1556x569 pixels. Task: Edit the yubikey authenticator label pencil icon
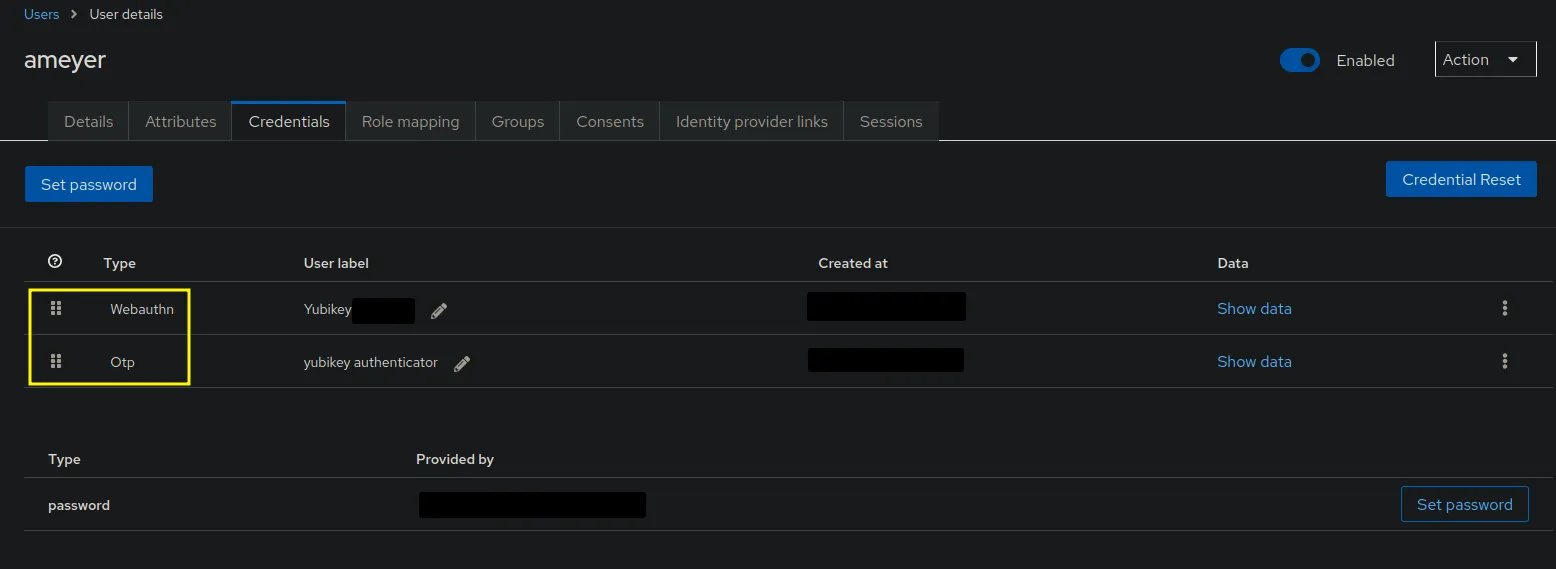coord(461,364)
